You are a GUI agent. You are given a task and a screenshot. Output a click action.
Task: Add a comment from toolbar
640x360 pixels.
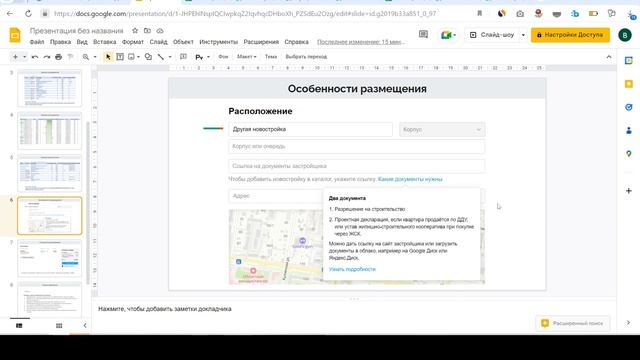click(x=183, y=57)
